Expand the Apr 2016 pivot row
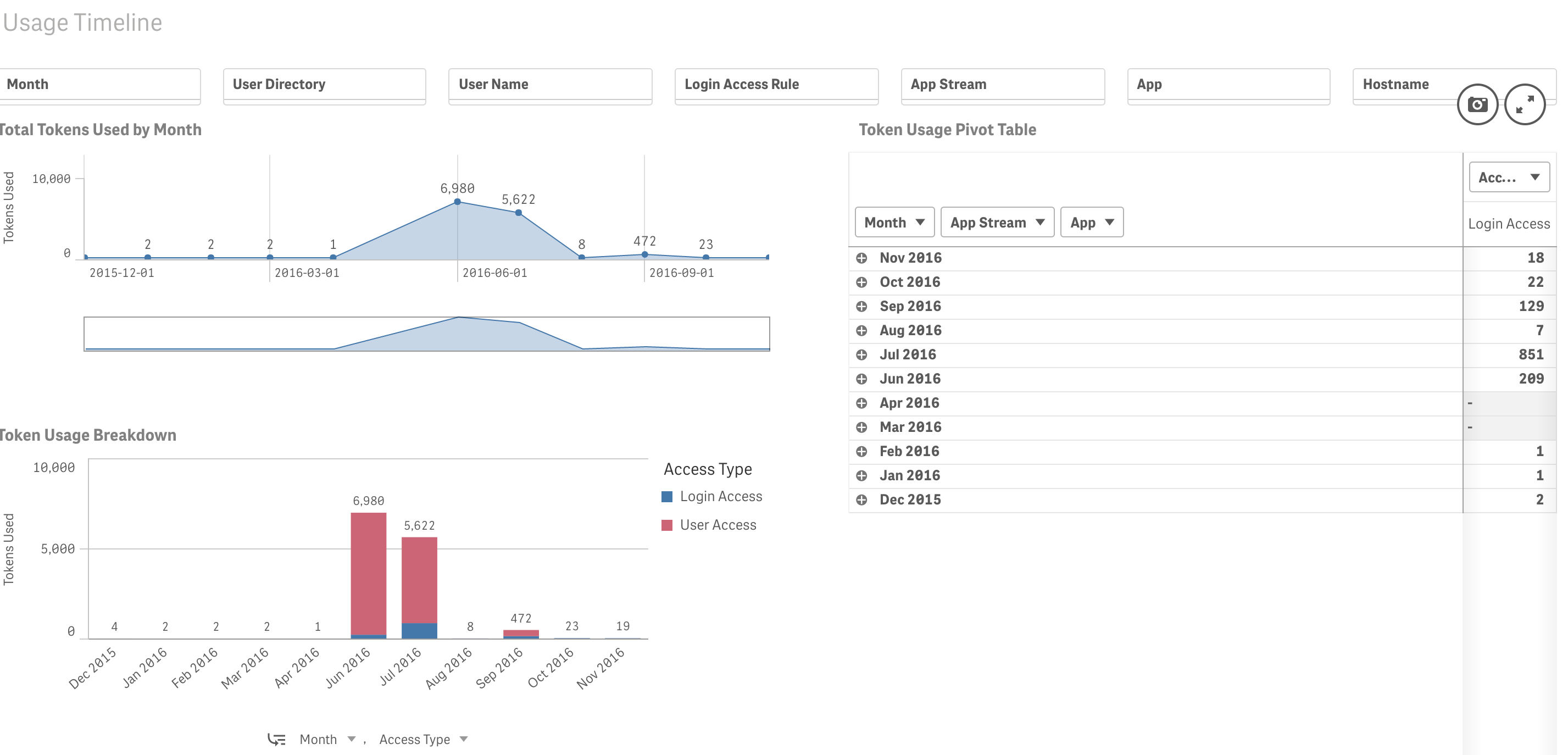The width and height of the screenshot is (1568, 755). [861, 403]
